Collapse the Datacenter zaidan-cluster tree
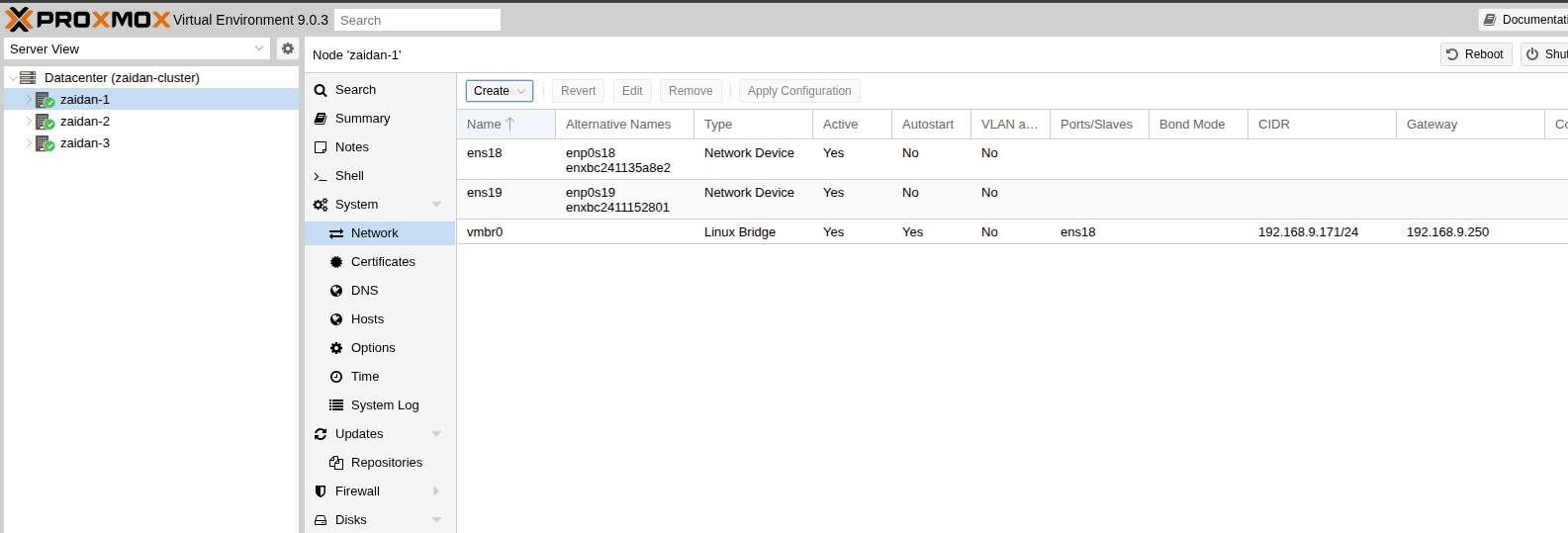The image size is (1568, 533). (x=13, y=78)
